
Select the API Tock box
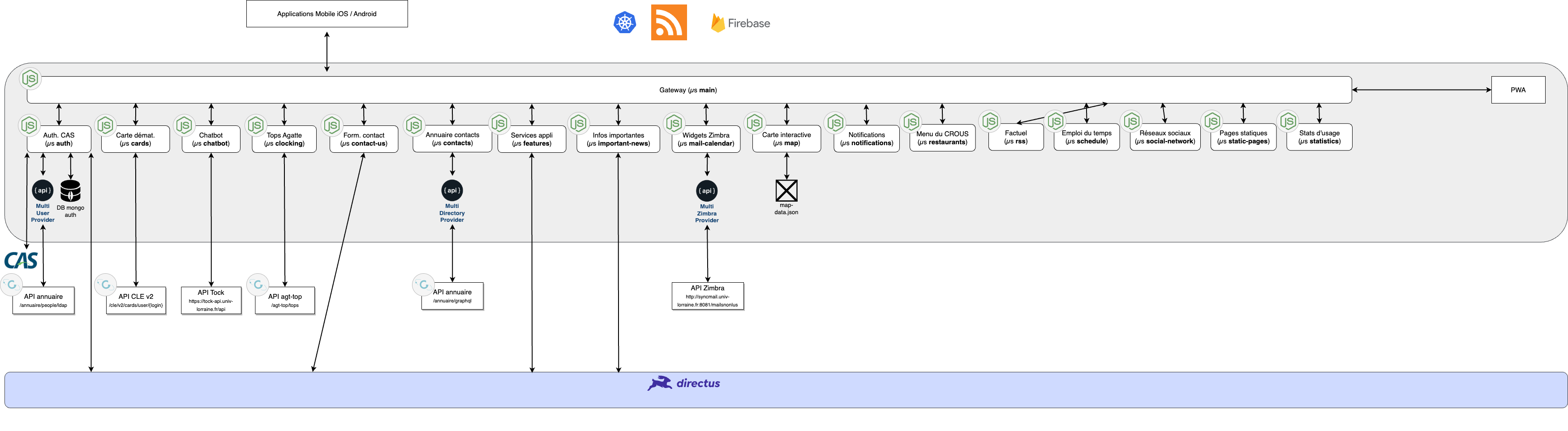211,300
